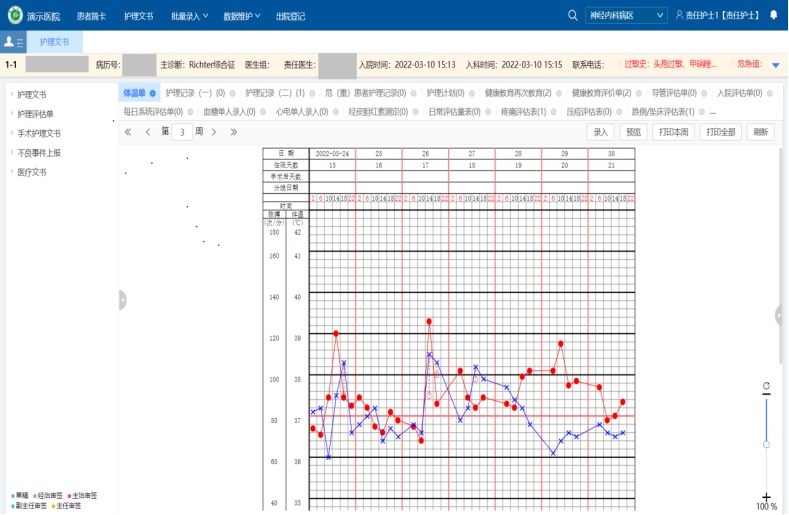
Task: Switch to 护理记录 (一) tab
Action: point(195,93)
